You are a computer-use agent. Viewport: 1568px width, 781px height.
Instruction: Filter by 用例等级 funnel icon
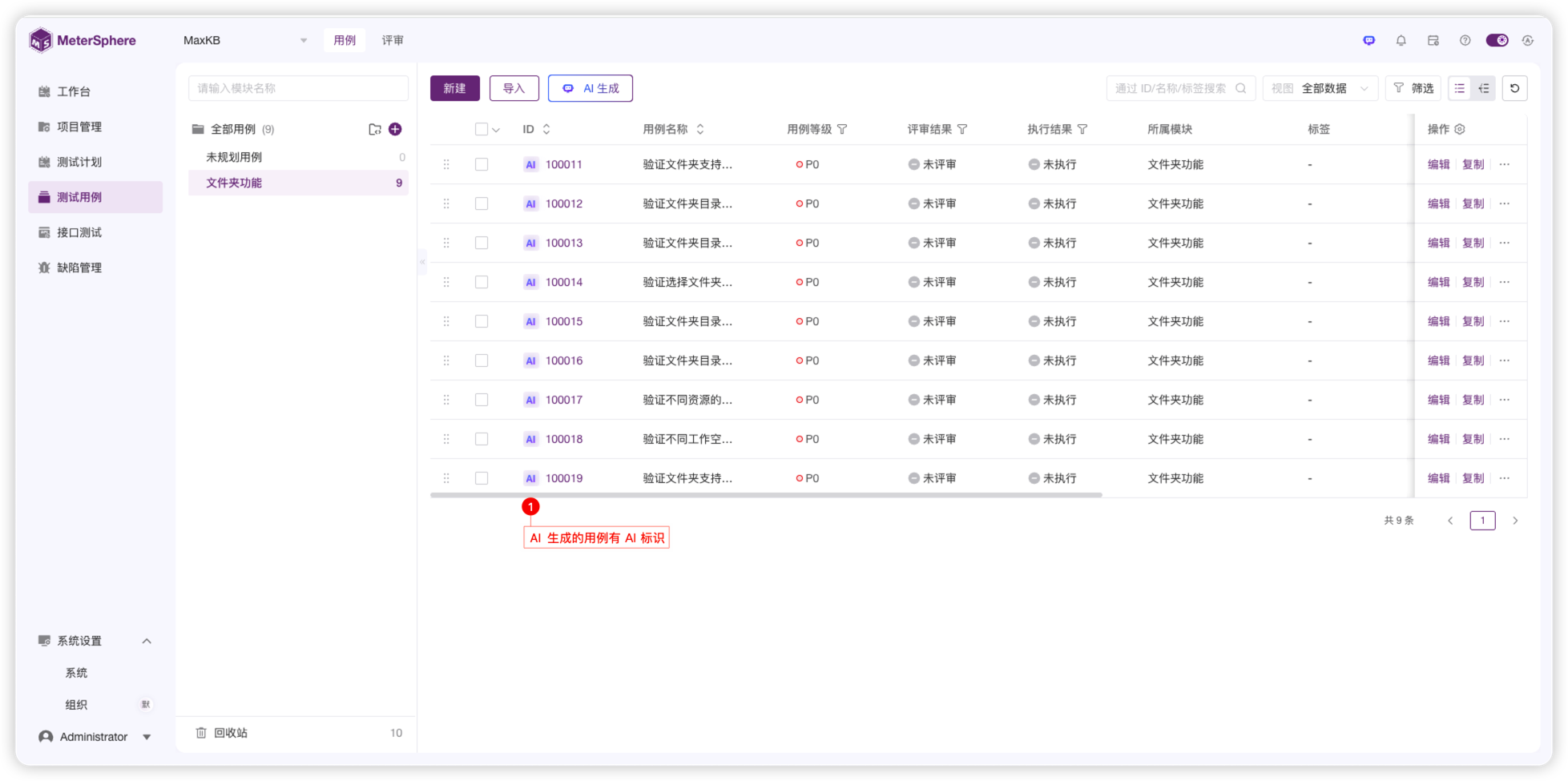click(x=842, y=129)
